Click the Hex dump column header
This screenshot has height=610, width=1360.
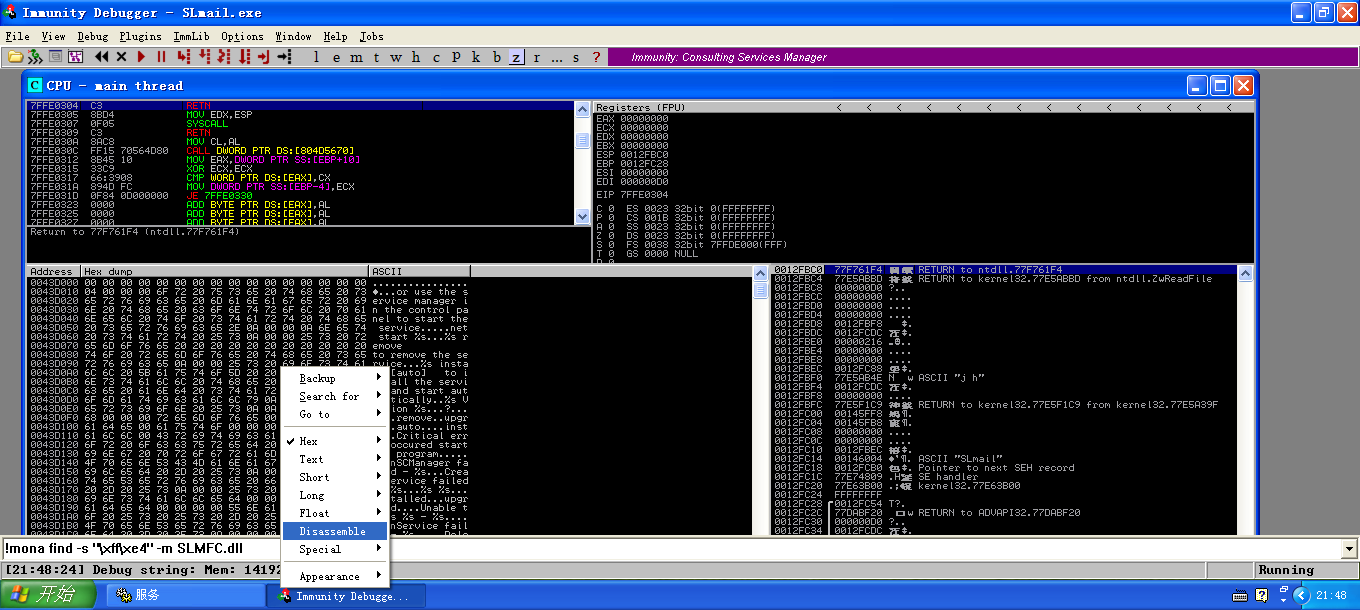click(x=224, y=271)
